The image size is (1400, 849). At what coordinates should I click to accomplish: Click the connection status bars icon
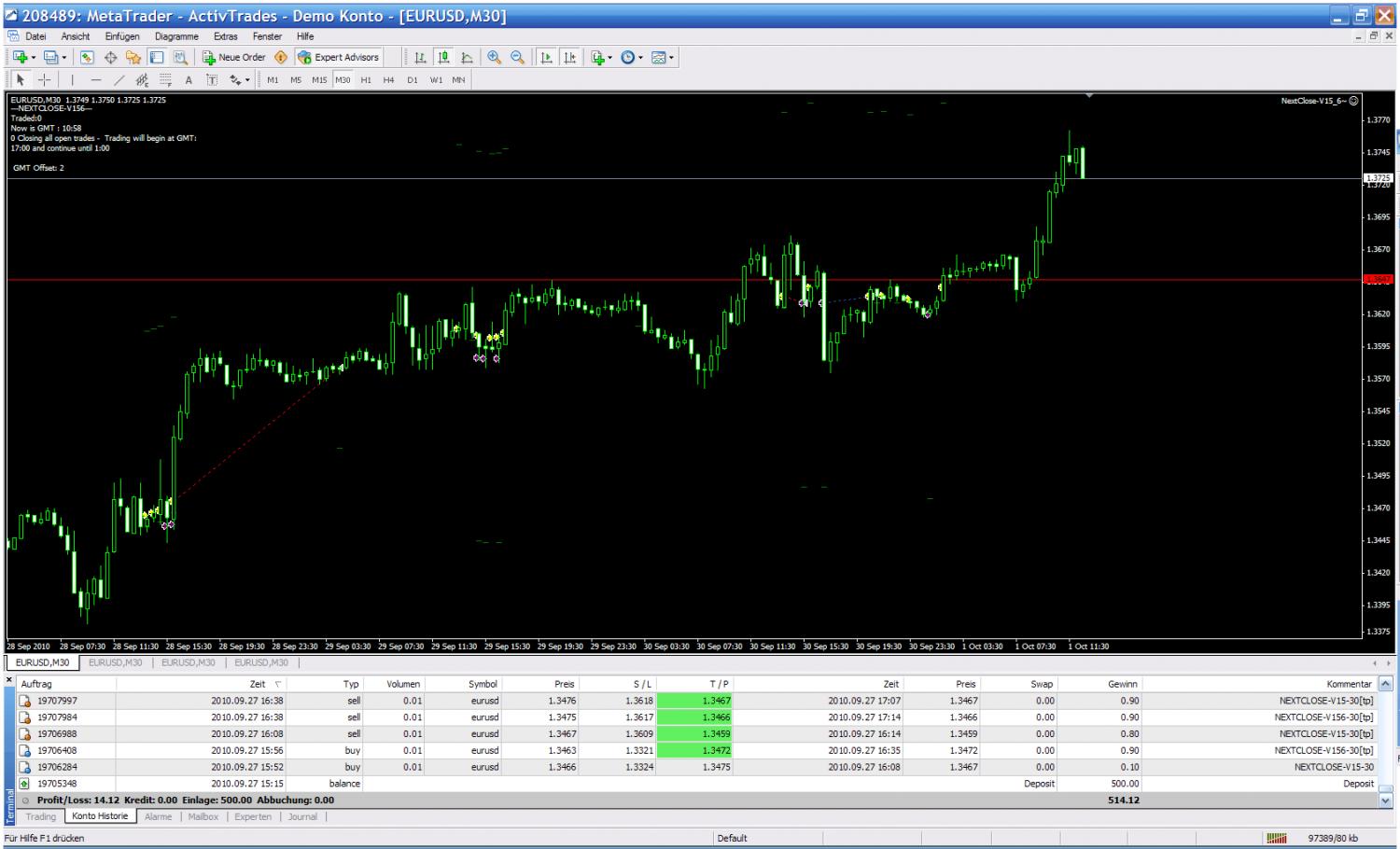point(1276,838)
